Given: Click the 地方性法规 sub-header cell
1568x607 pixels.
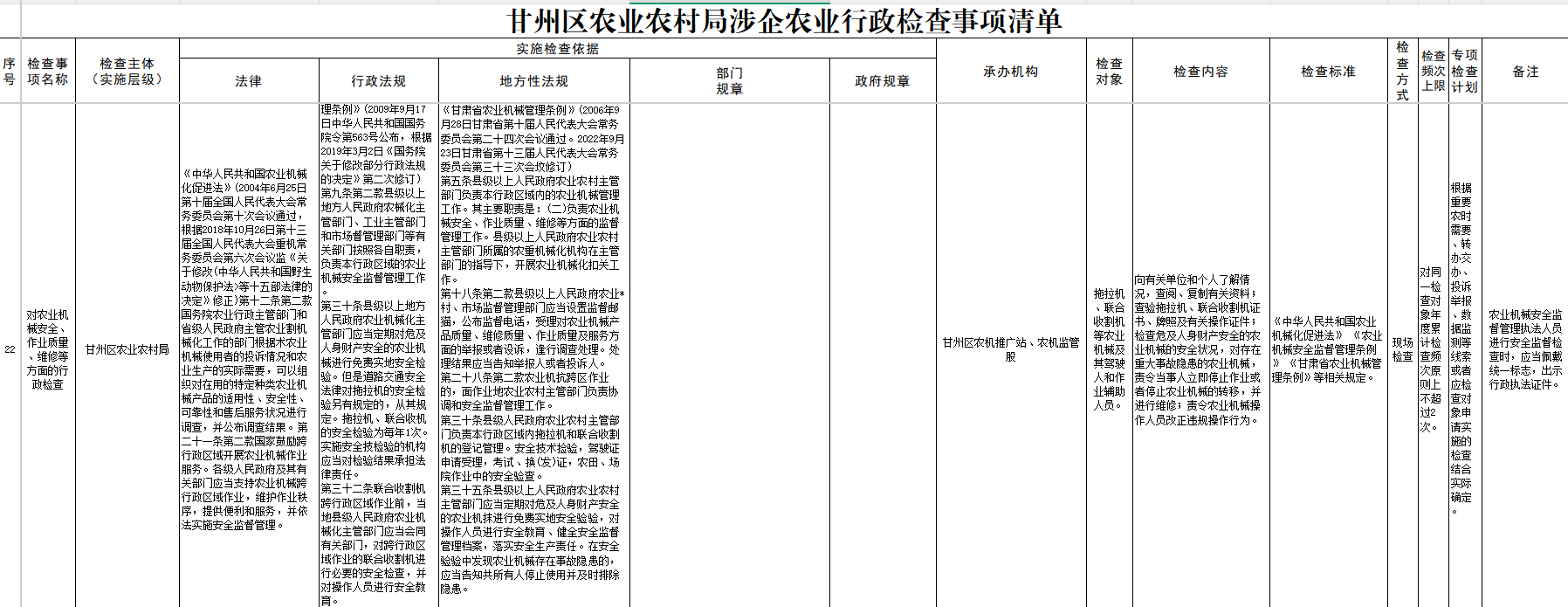Looking at the screenshot, I should 533,81.
